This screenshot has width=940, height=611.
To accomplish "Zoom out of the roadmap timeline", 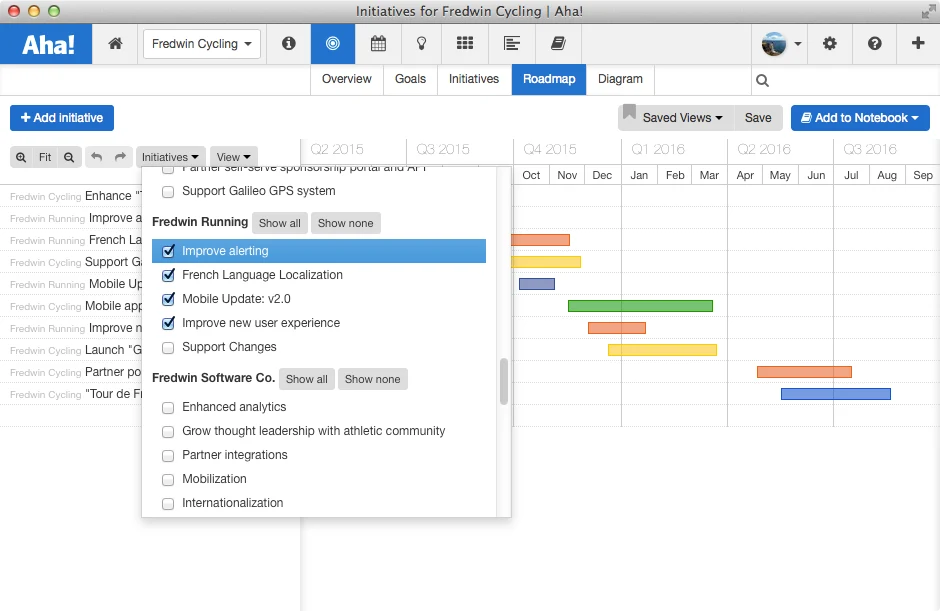I will pyautogui.click(x=69, y=157).
